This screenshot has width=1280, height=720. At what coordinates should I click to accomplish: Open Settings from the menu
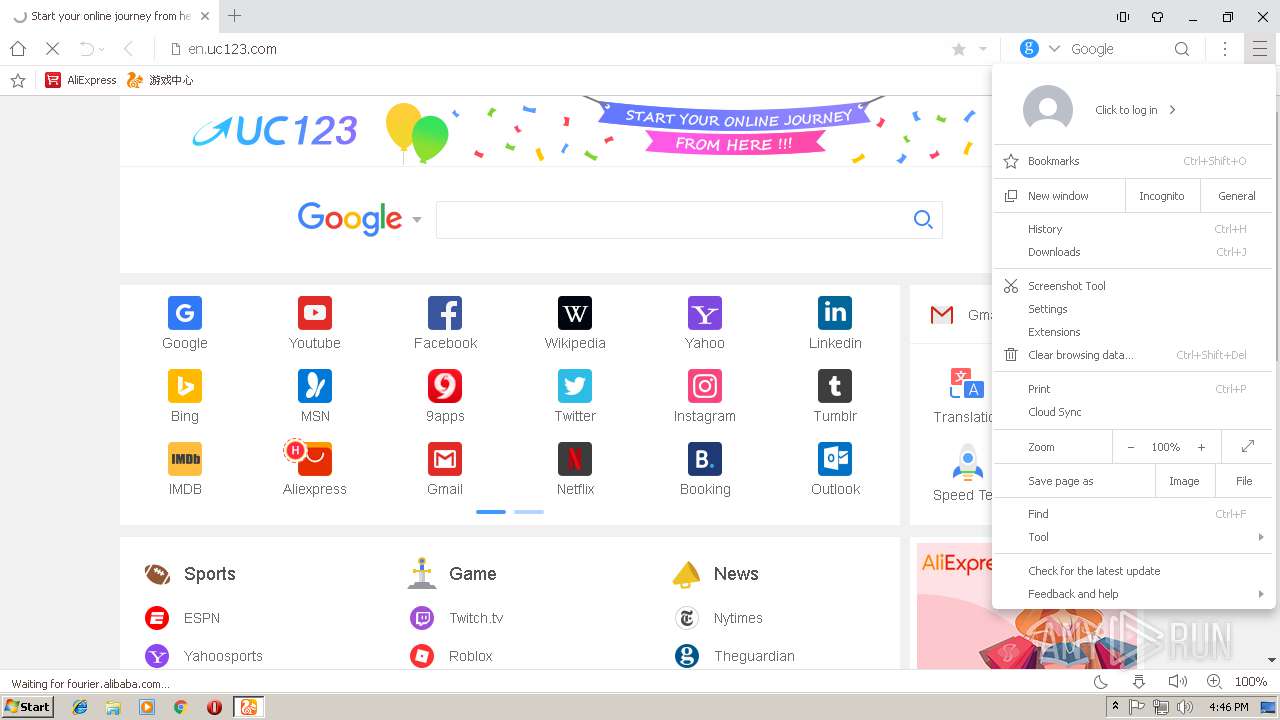click(1134, 309)
